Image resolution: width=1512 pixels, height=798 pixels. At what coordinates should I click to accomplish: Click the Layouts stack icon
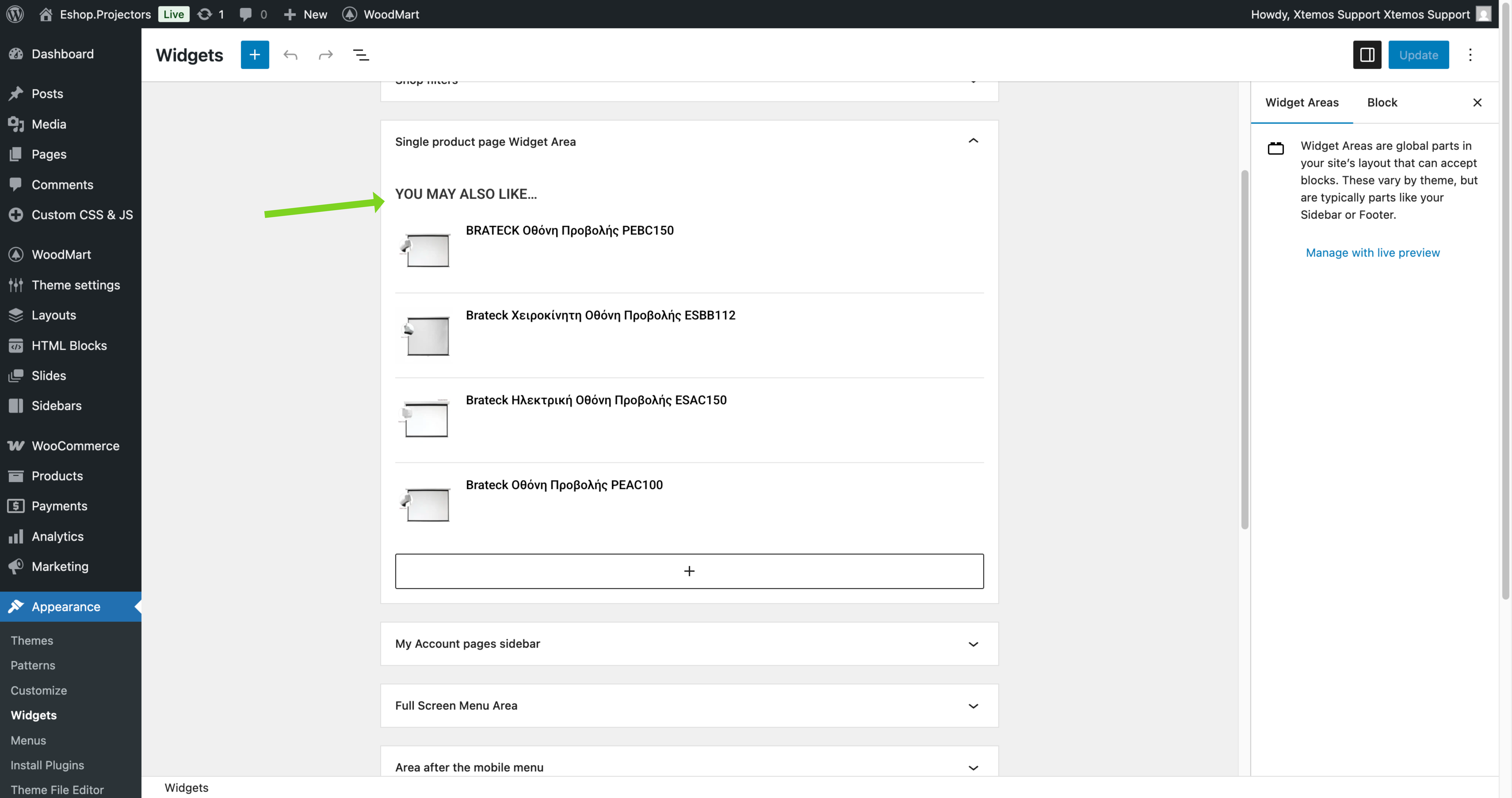(16, 315)
